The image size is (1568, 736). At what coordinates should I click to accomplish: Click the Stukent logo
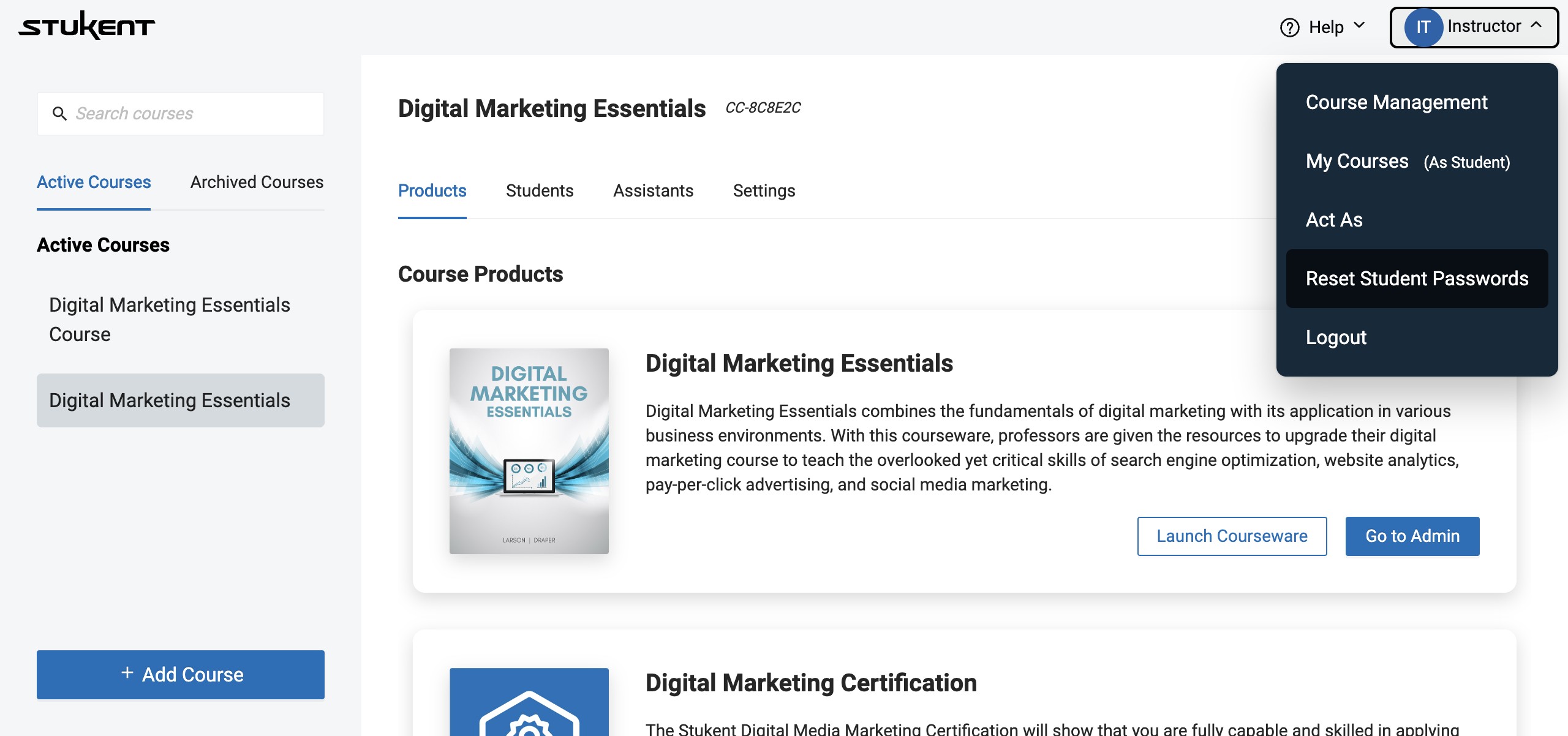pos(86,26)
